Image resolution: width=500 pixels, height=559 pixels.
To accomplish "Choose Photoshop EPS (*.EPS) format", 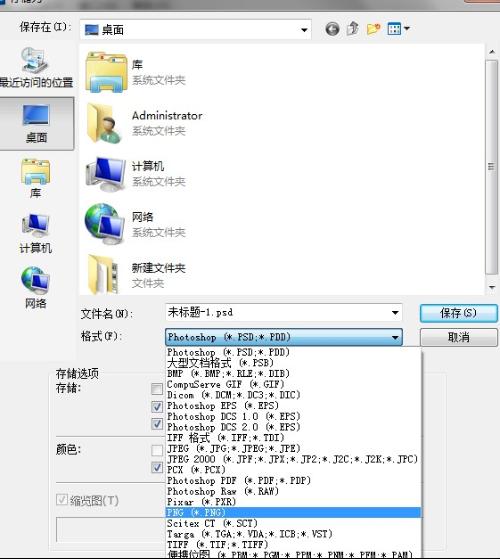I will pyautogui.click(x=293, y=406).
